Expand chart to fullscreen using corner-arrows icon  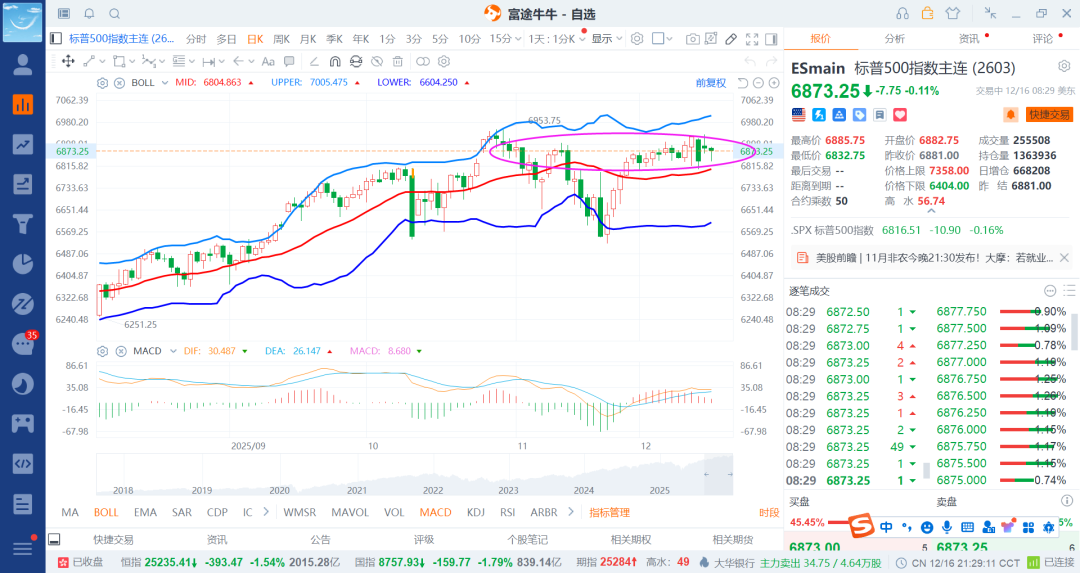752,39
